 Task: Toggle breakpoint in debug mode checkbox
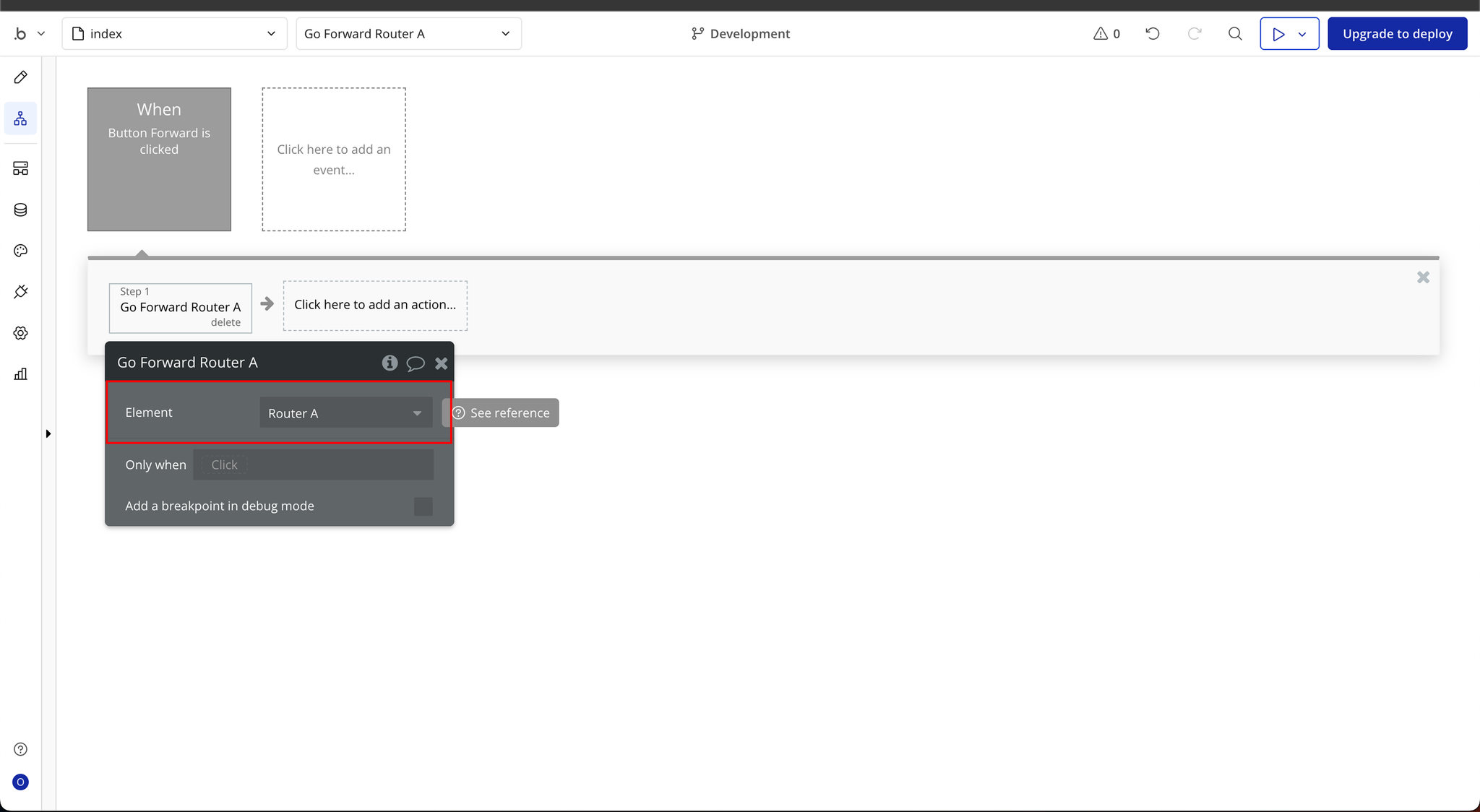click(423, 506)
